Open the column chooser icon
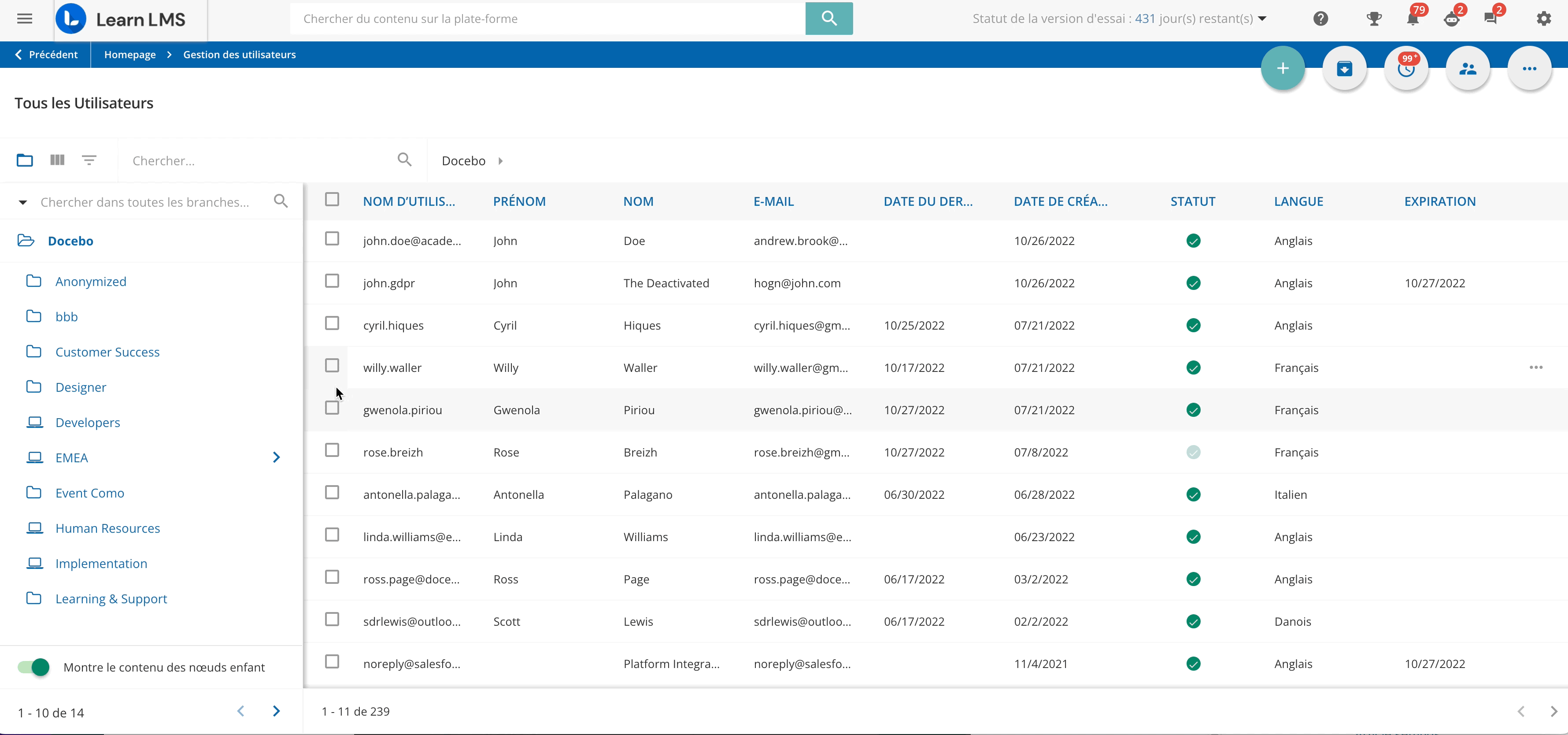 [x=57, y=160]
